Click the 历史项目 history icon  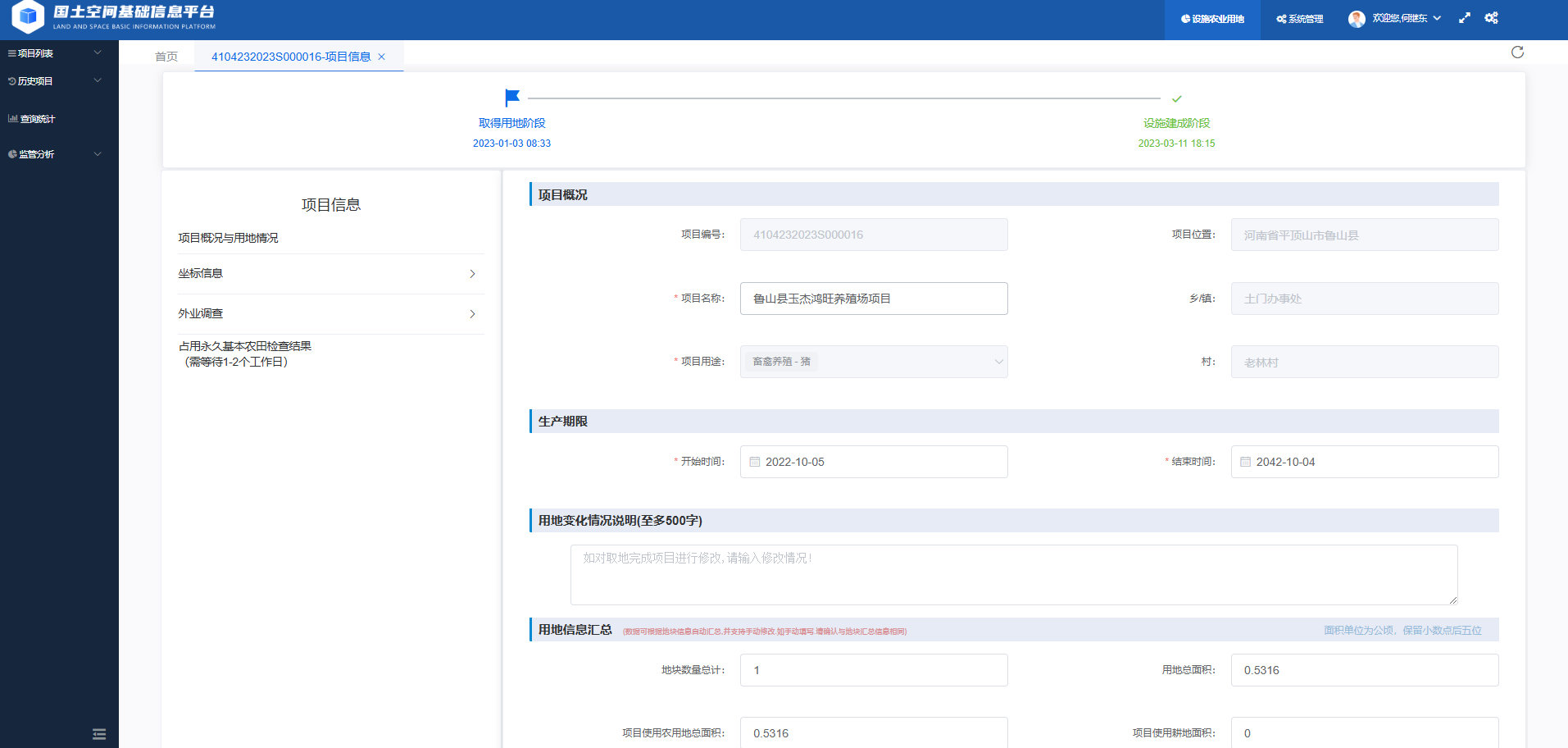click(x=11, y=81)
